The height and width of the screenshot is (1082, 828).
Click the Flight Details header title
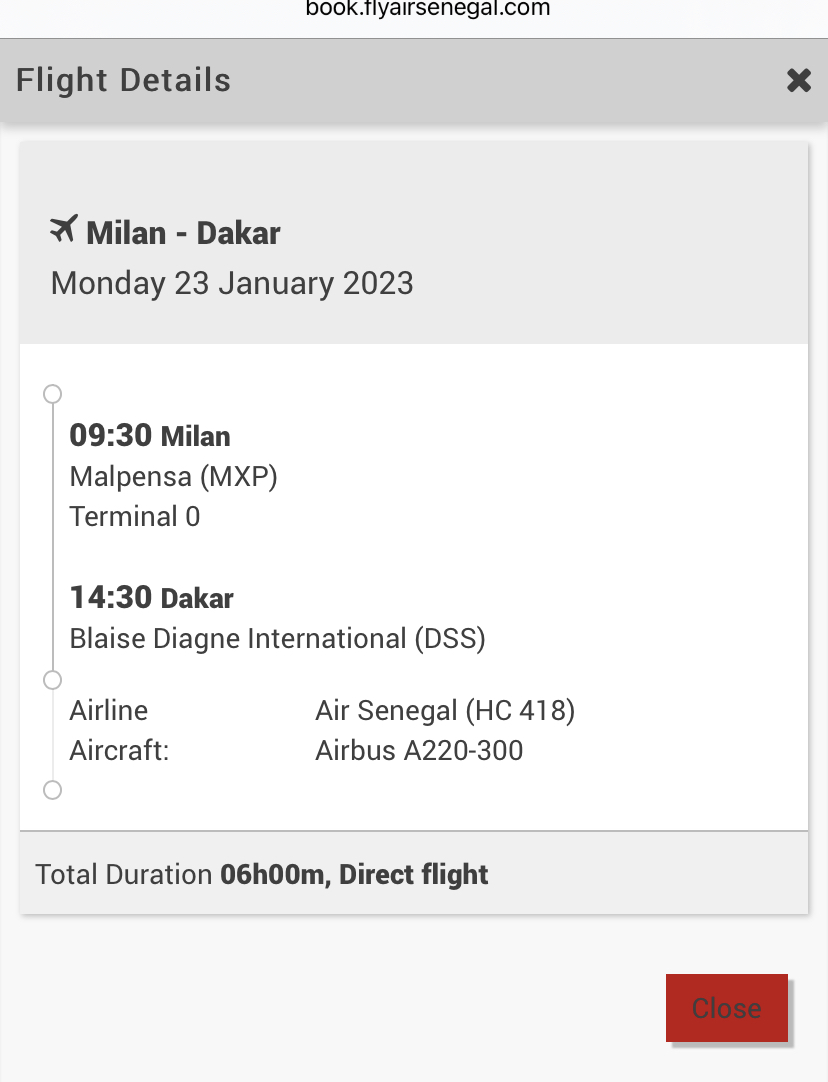click(x=124, y=81)
